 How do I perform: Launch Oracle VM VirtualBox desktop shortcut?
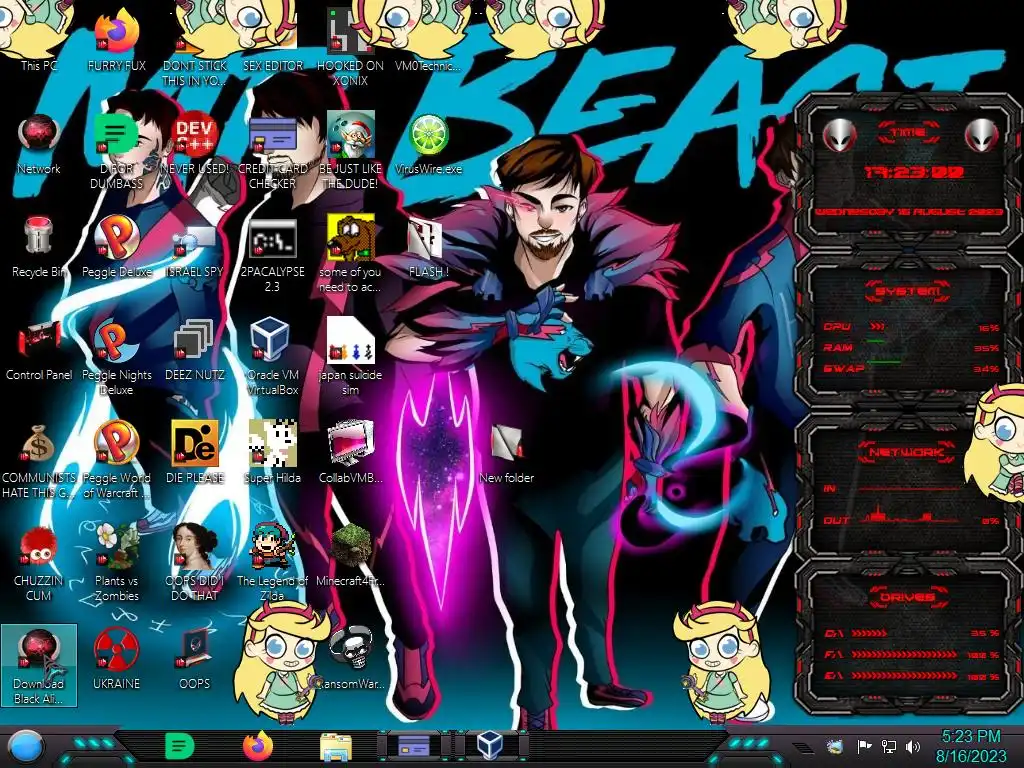(272, 358)
